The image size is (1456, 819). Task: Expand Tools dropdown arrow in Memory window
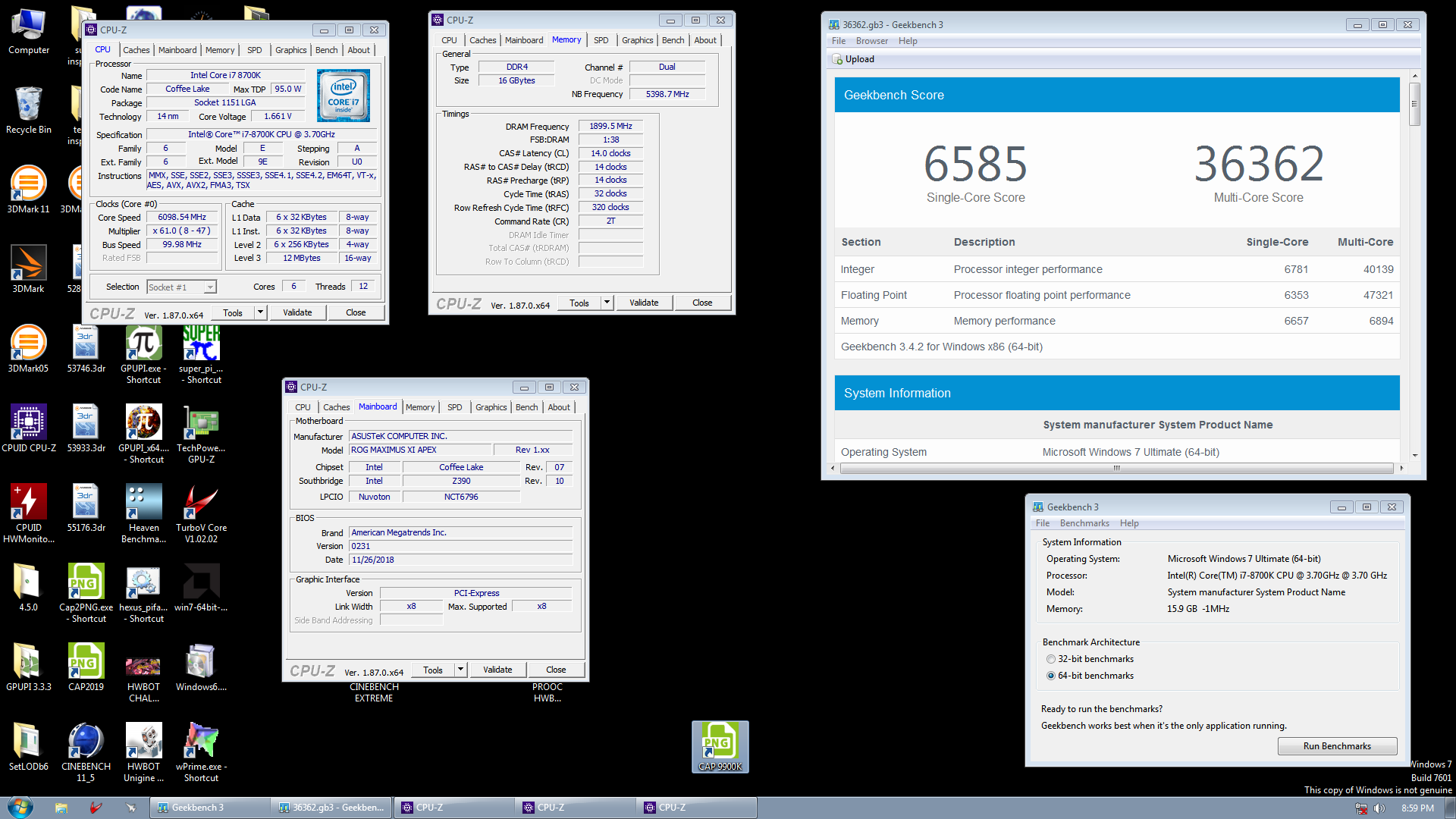[607, 303]
